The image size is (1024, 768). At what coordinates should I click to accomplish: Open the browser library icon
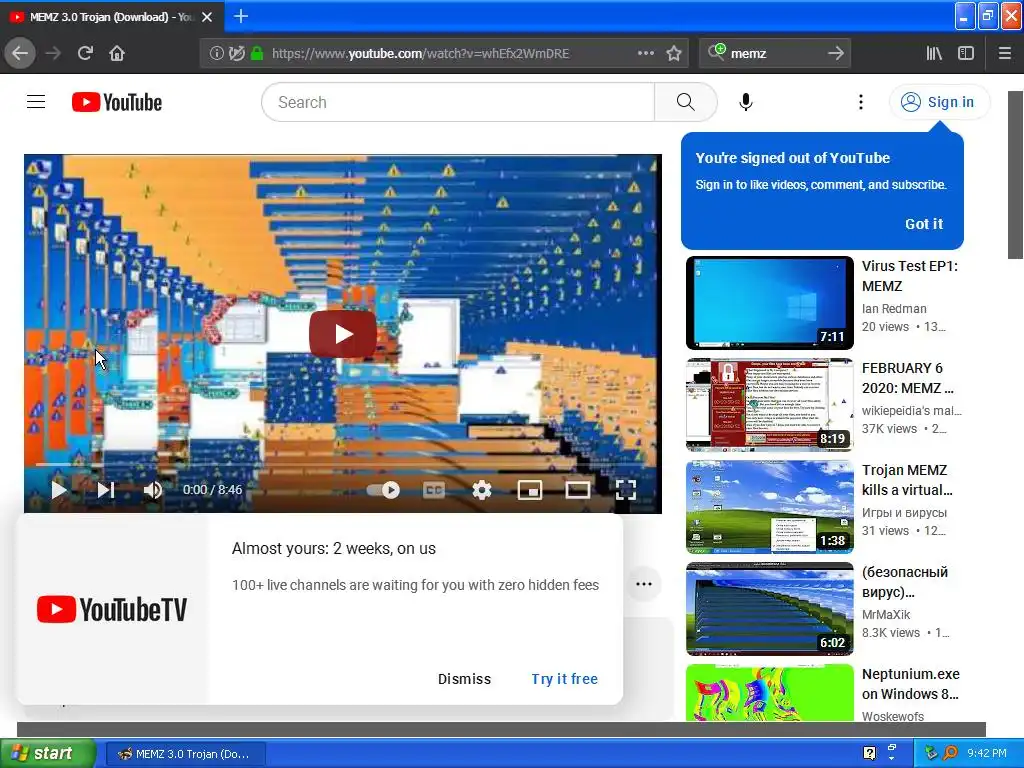tap(934, 53)
